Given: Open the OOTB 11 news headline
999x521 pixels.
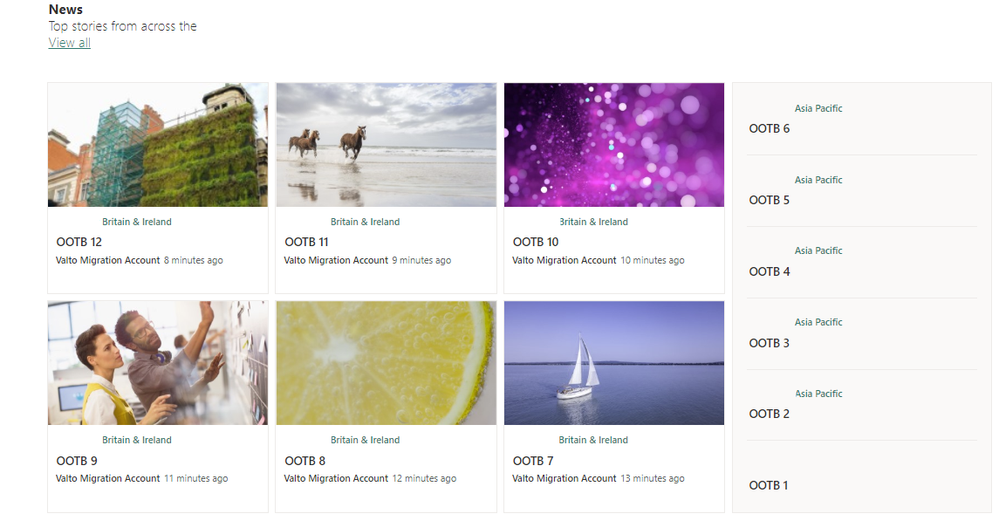Looking at the screenshot, I should 306,242.
